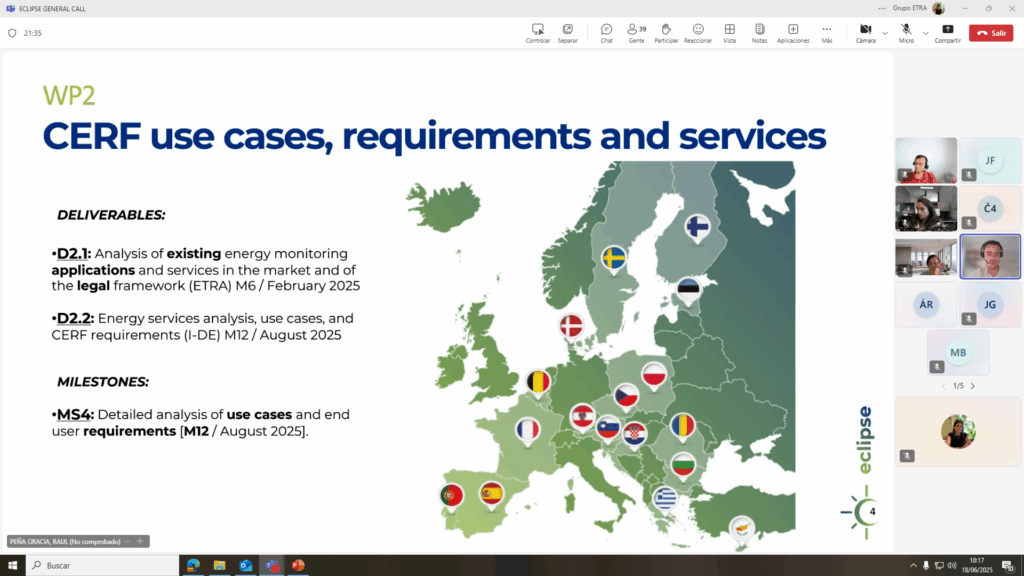Unmute the Micro microphone

906,33
